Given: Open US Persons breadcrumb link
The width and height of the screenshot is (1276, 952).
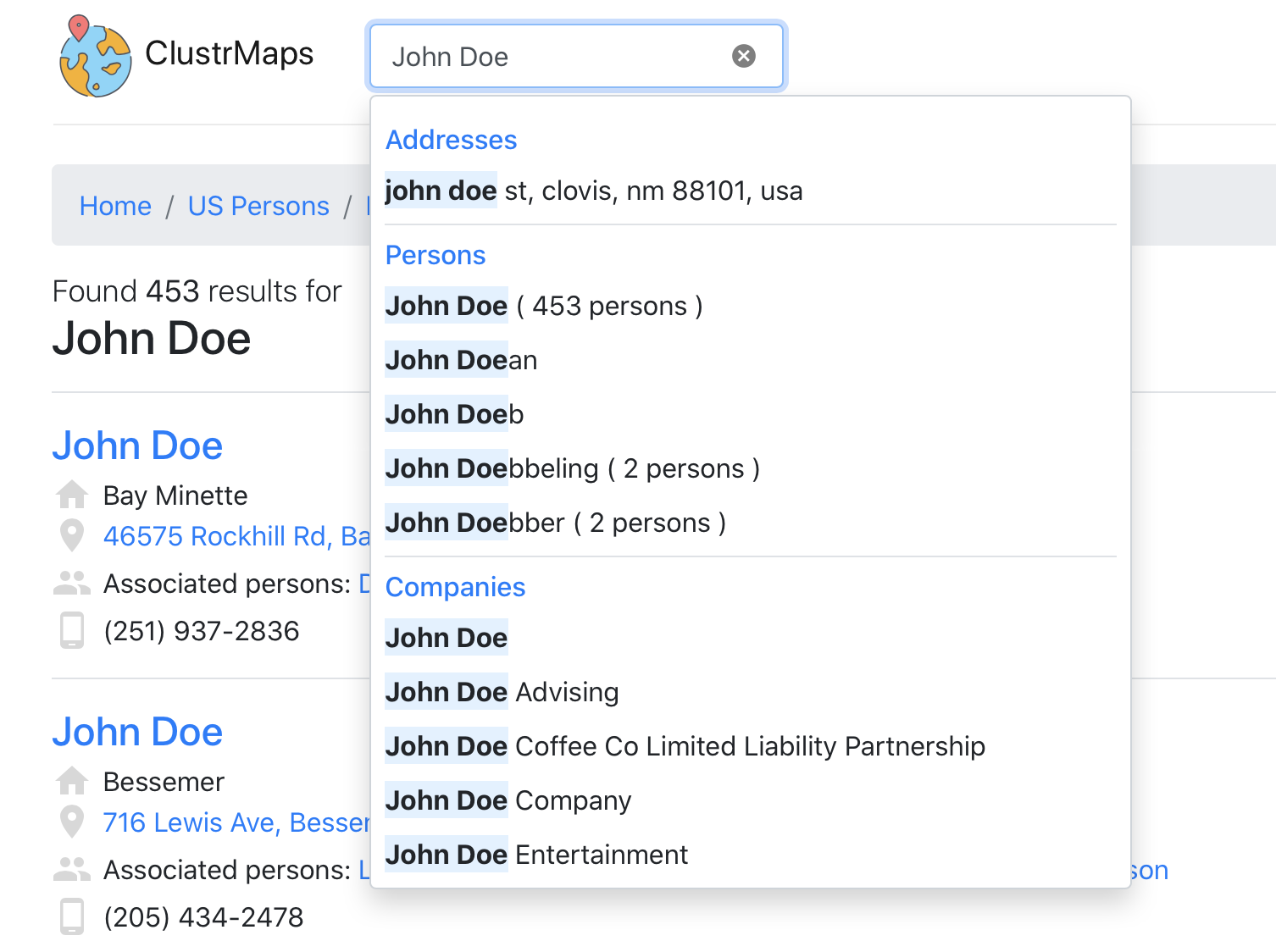Looking at the screenshot, I should coord(258,206).
